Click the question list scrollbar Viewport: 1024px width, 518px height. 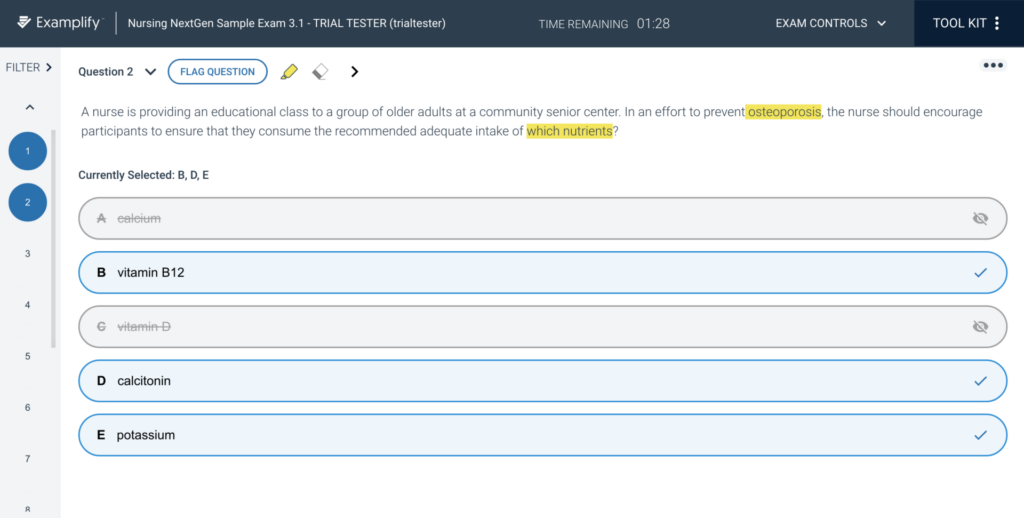point(53,238)
